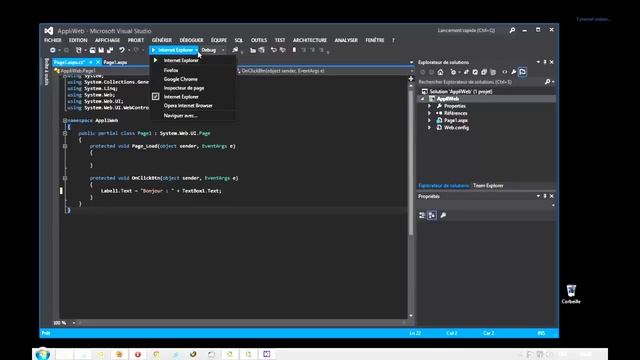Screen dimensions: 640x360
Task: Close the Page1.aspx.cs tab
Action: click(98, 62)
